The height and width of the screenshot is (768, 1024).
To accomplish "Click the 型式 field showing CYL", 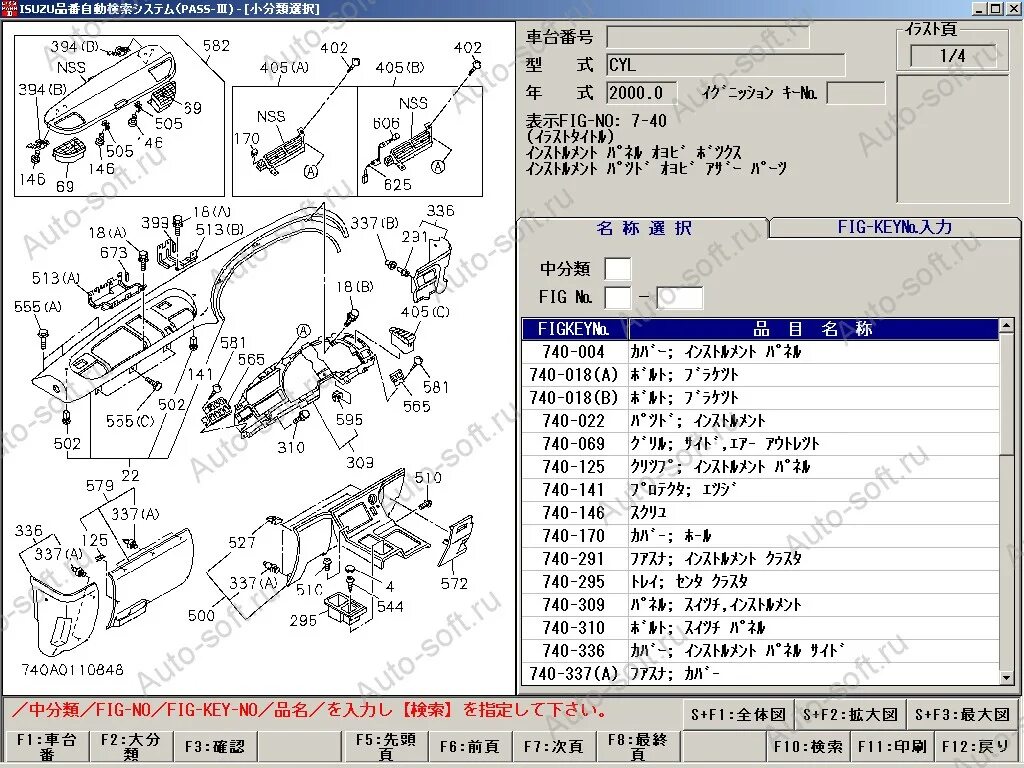I will point(726,65).
